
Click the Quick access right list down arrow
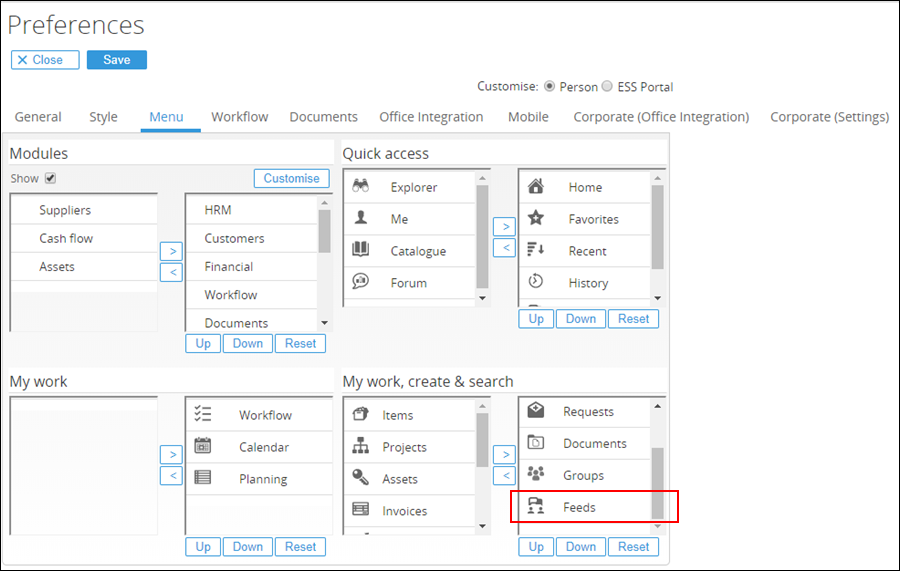pyautogui.click(x=658, y=298)
